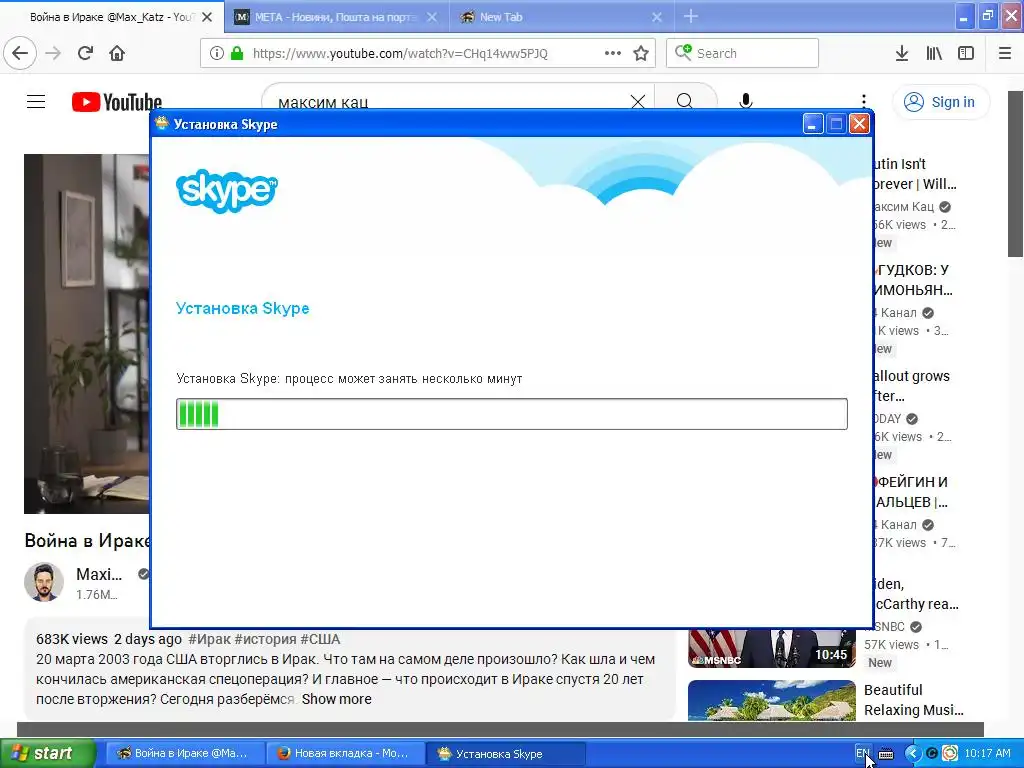Open YouTube guide hamburger menu
1024x768 pixels.
(36, 101)
